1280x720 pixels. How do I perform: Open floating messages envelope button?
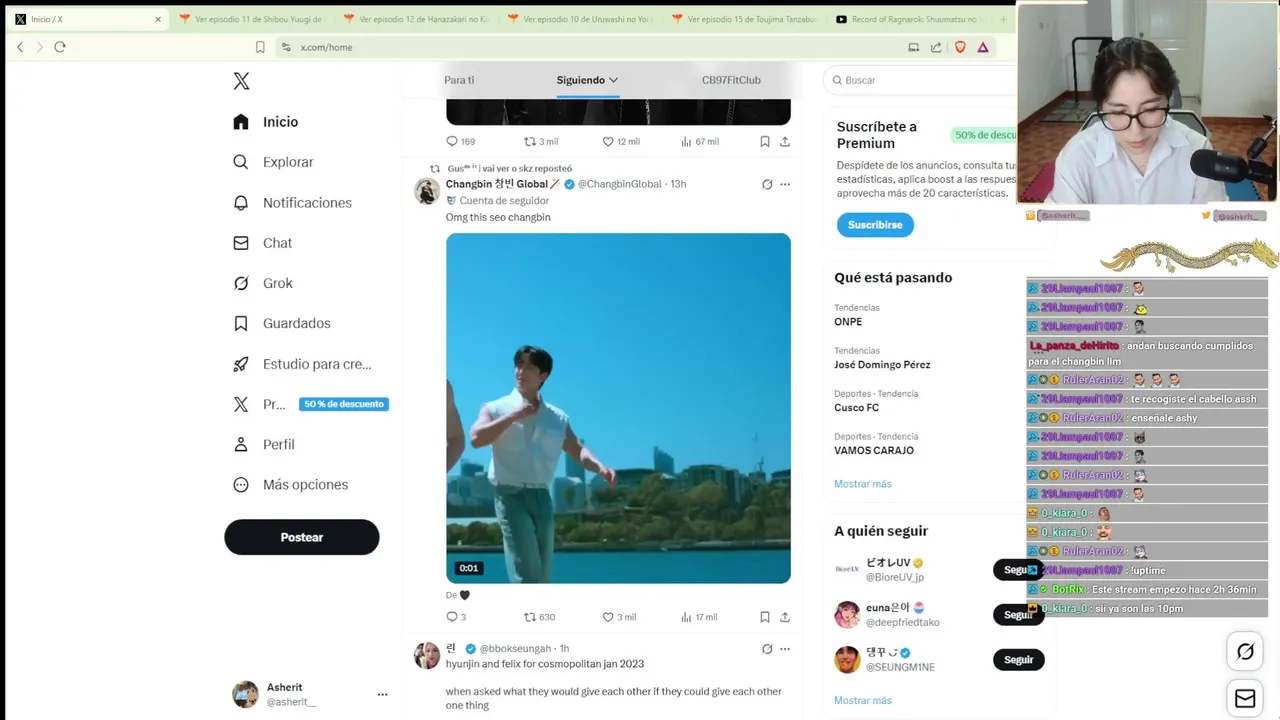point(1245,699)
